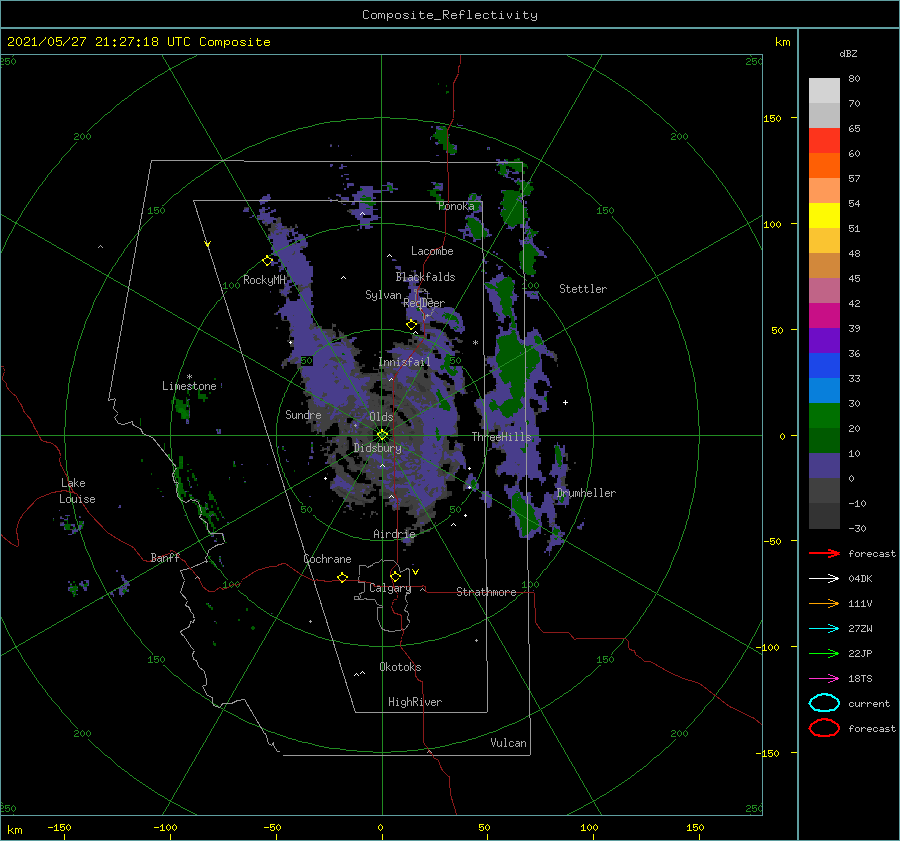Viewport: 900px width, 841px height.
Task: Click the cyan current ellipse icon
Action: tap(824, 703)
